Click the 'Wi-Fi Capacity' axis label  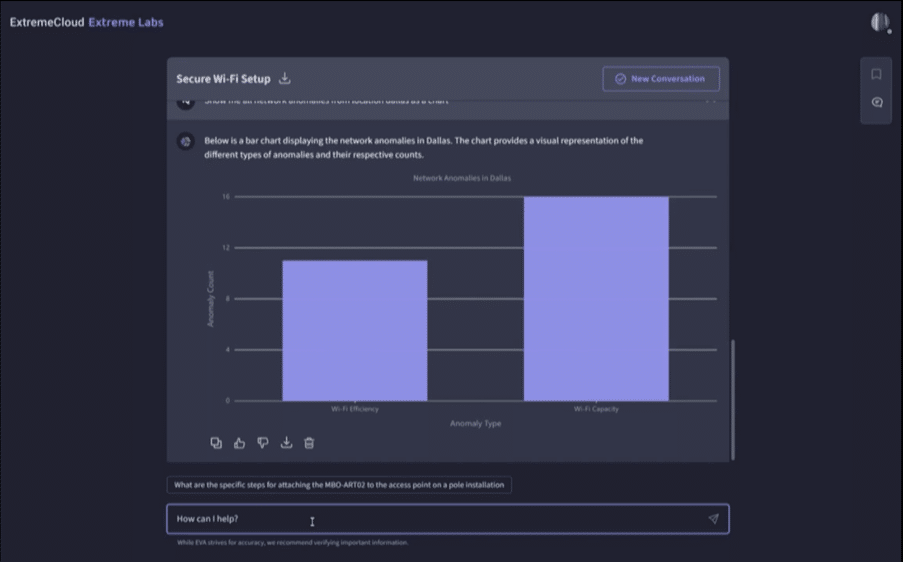coord(596,409)
